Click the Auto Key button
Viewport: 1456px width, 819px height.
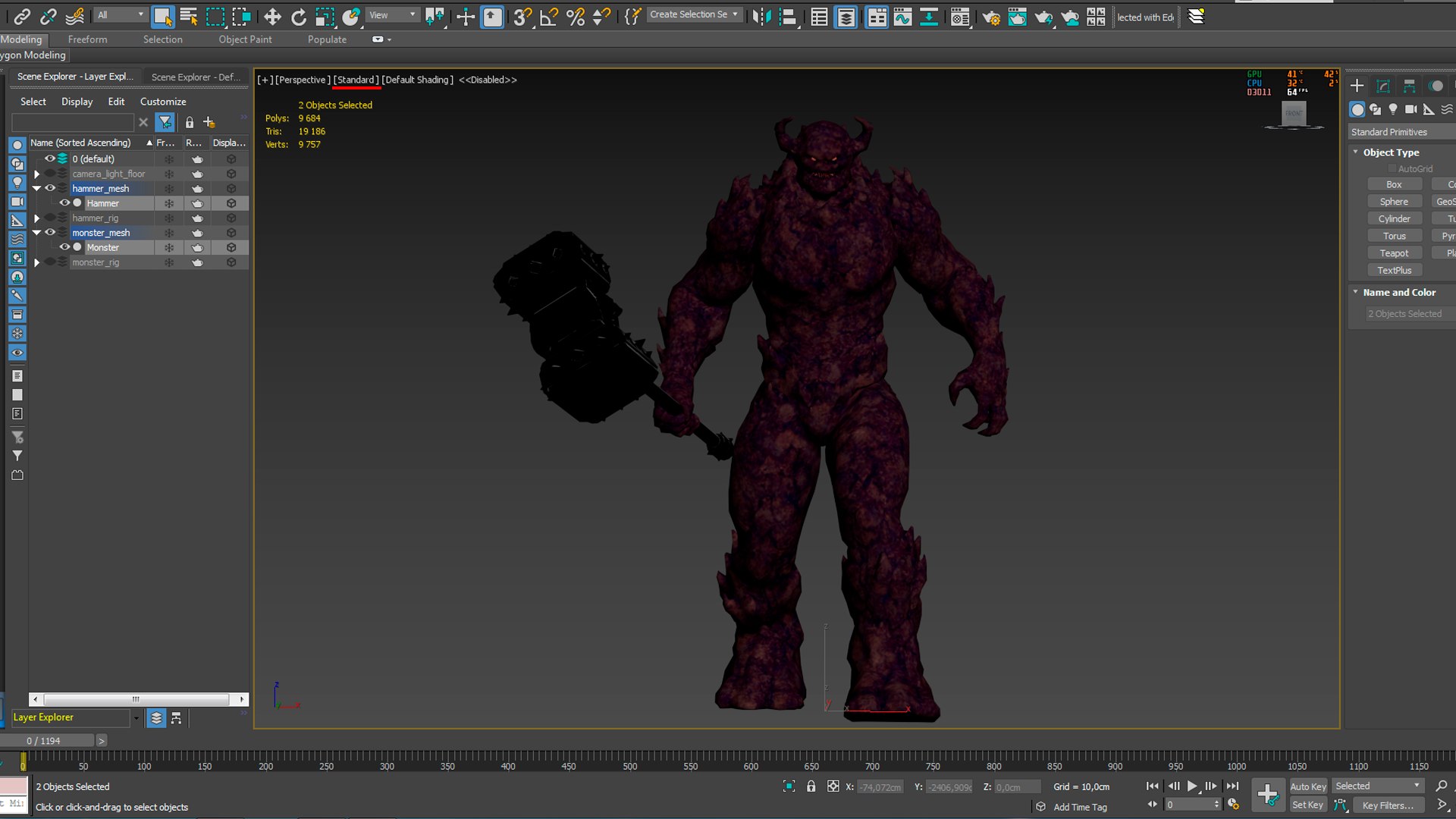pyautogui.click(x=1308, y=786)
